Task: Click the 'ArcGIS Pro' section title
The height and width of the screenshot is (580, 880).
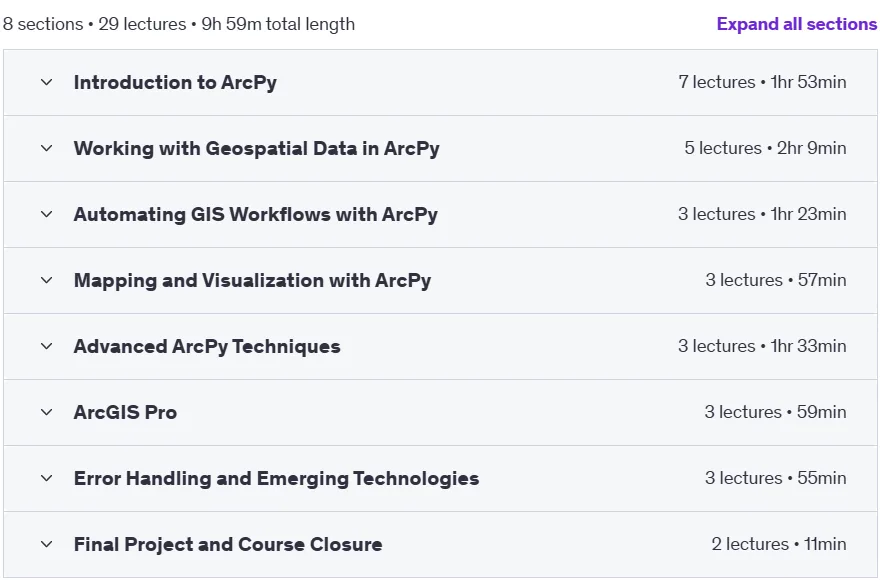Action: pyautogui.click(x=125, y=412)
